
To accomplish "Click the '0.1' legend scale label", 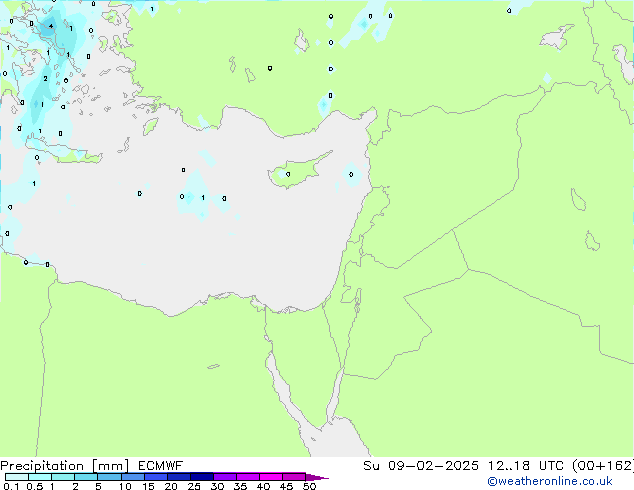I will coord(11,486).
